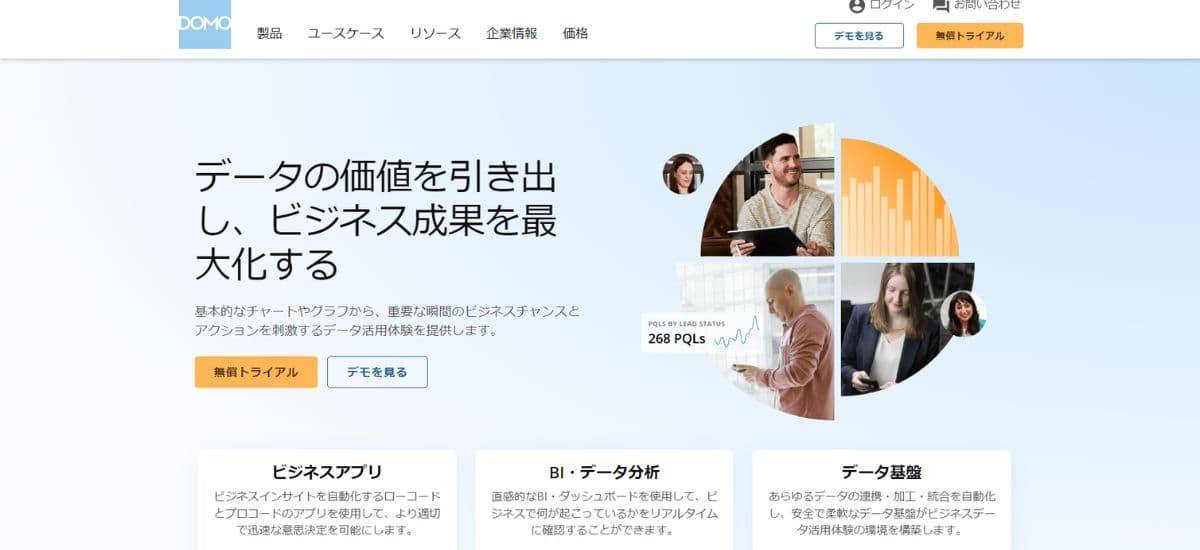
Task: Click the header デモを見る button
Action: point(859,36)
